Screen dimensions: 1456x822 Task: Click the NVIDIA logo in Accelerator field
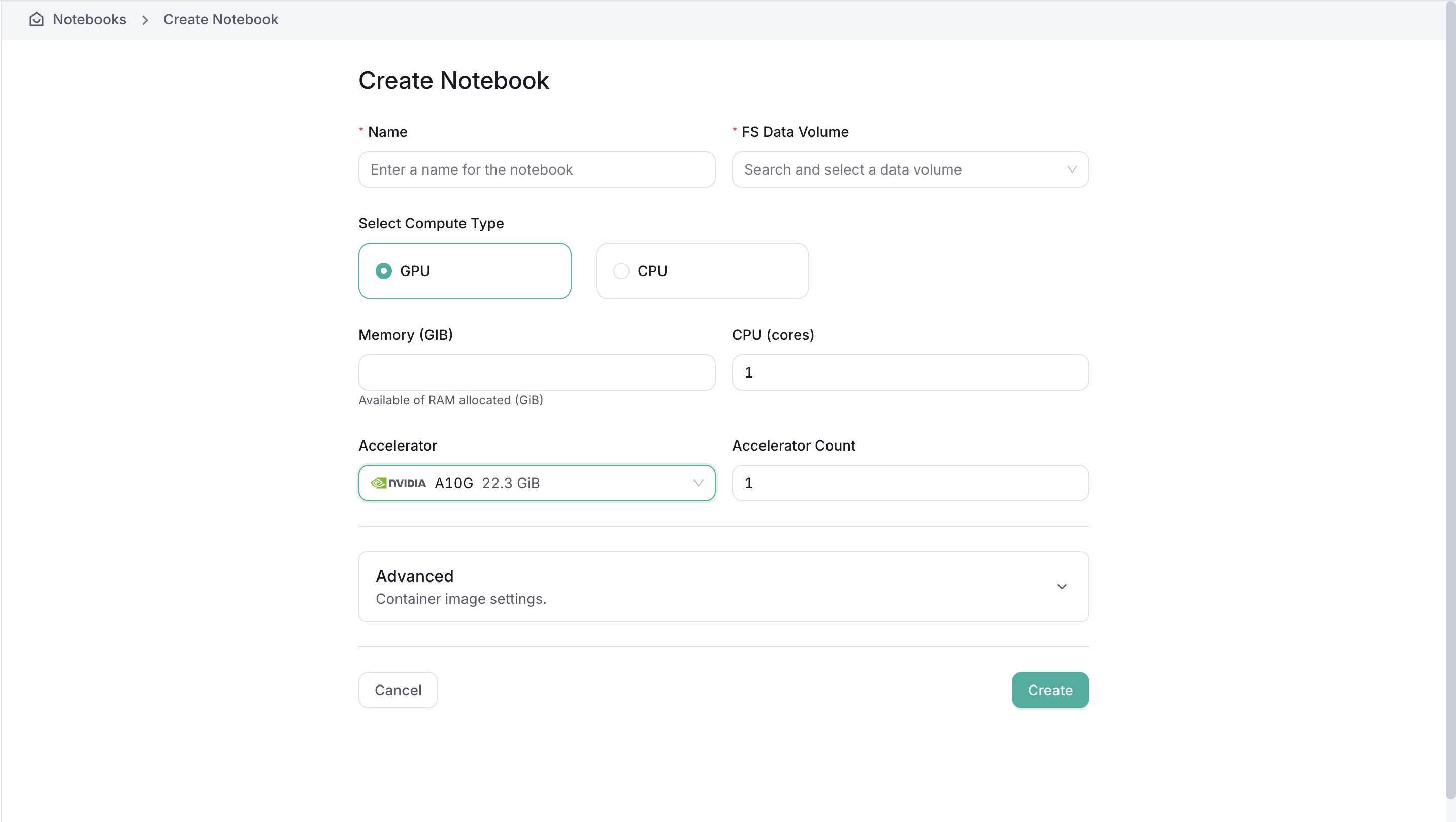pyautogui.click(x=398, y=483)
